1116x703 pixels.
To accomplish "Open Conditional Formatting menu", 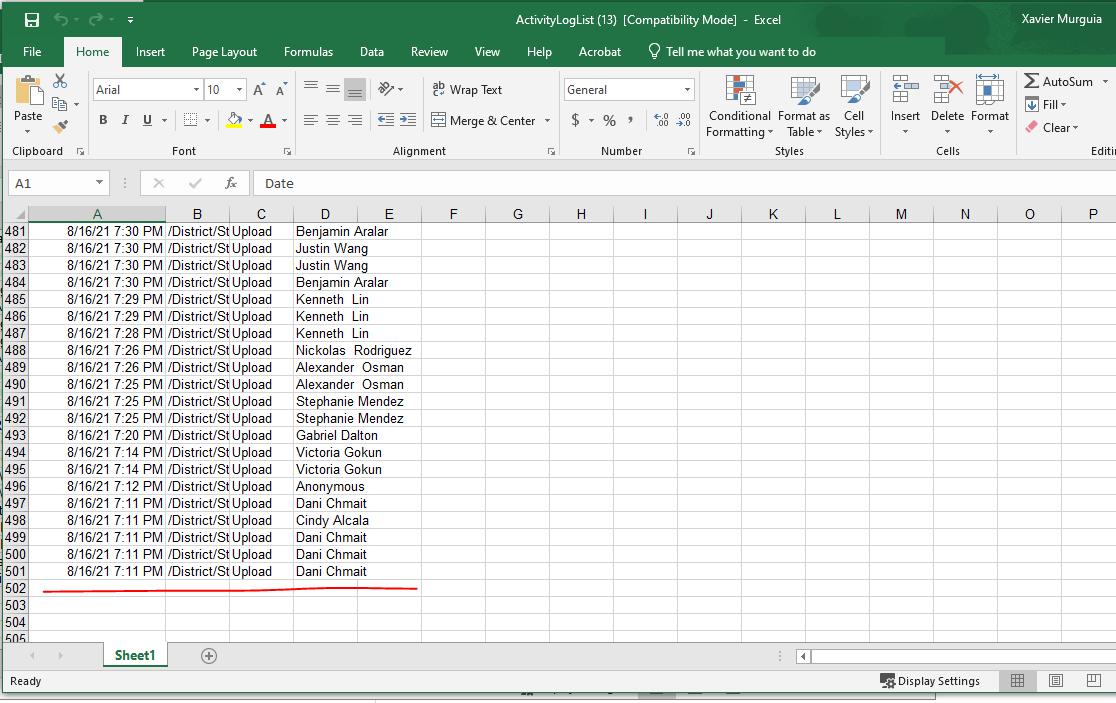I will click(x=739, y=107).
